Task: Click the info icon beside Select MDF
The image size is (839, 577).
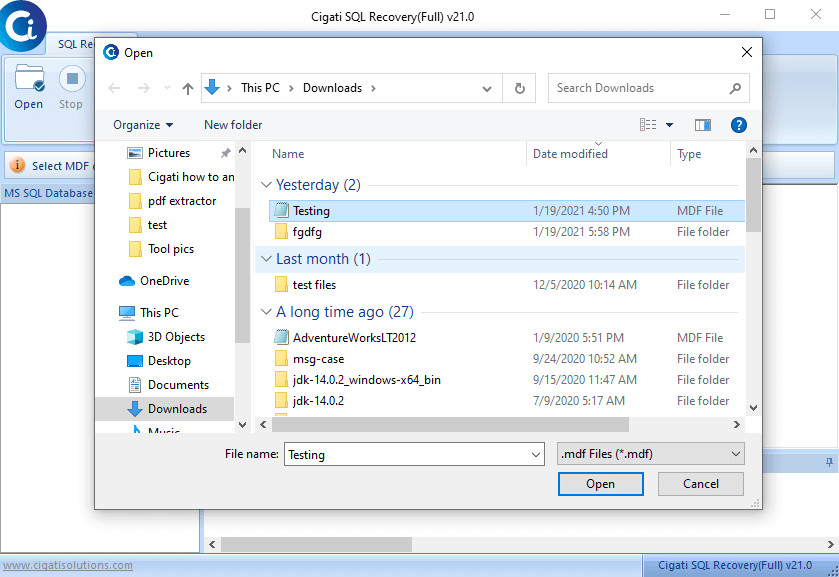Action: 17,165
